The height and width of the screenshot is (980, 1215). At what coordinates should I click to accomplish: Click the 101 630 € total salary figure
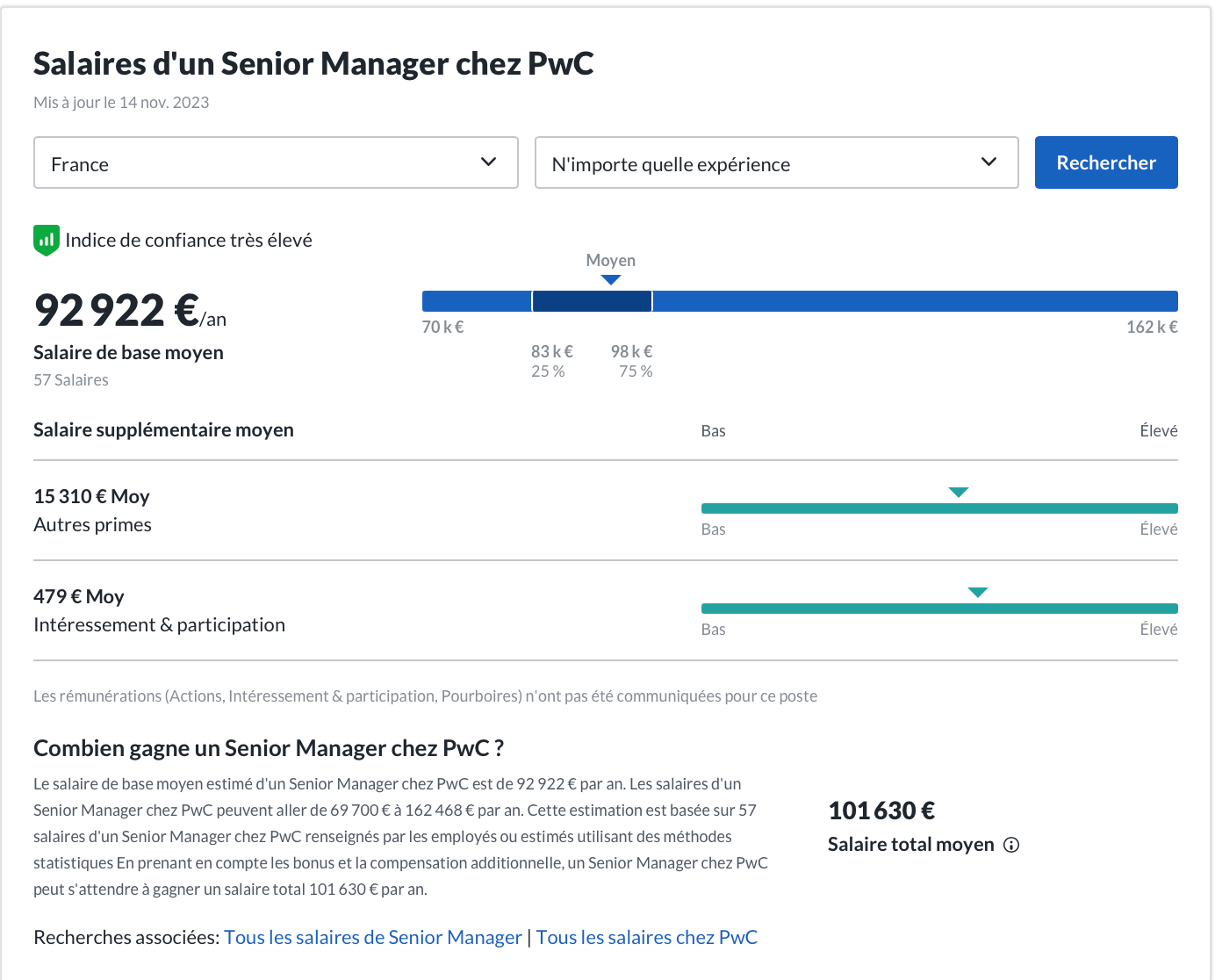point(881,811)
